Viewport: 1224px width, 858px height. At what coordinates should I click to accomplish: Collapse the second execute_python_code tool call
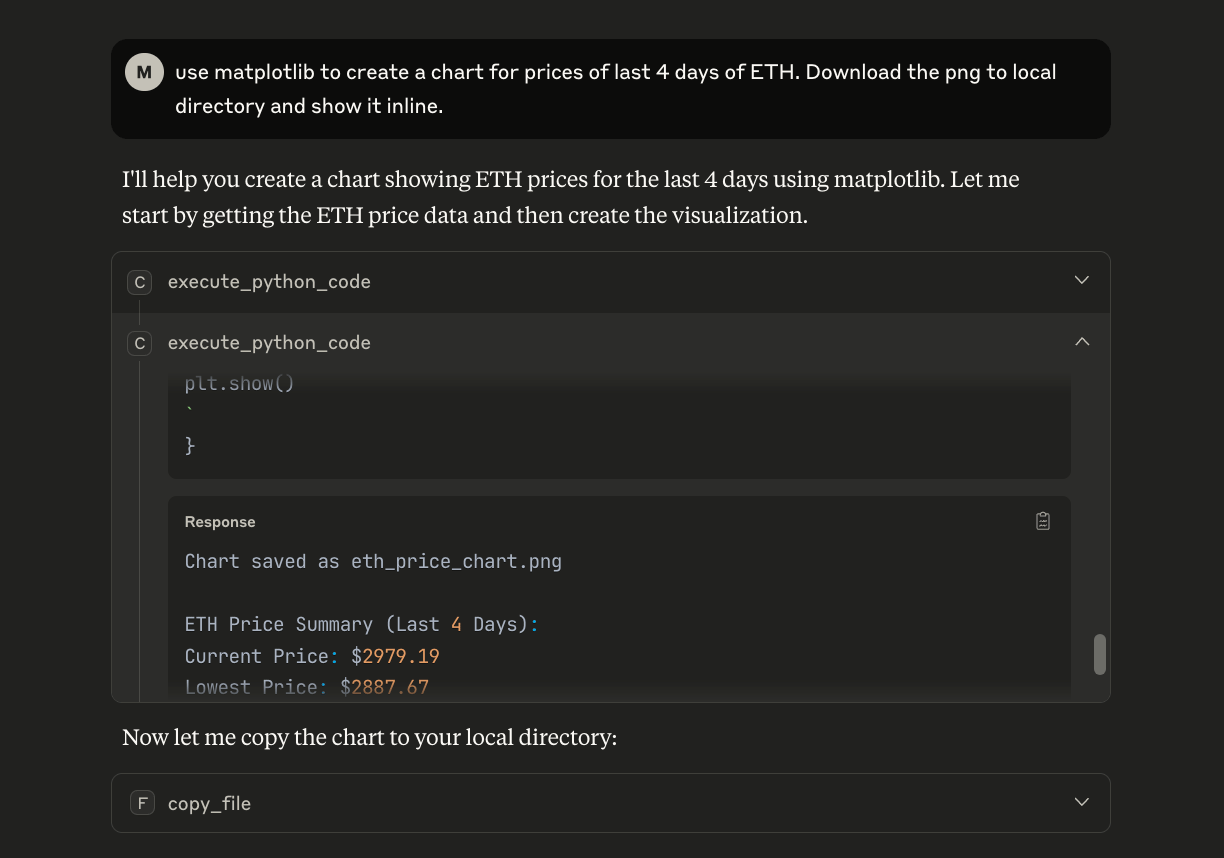(x=1081, y=342)
